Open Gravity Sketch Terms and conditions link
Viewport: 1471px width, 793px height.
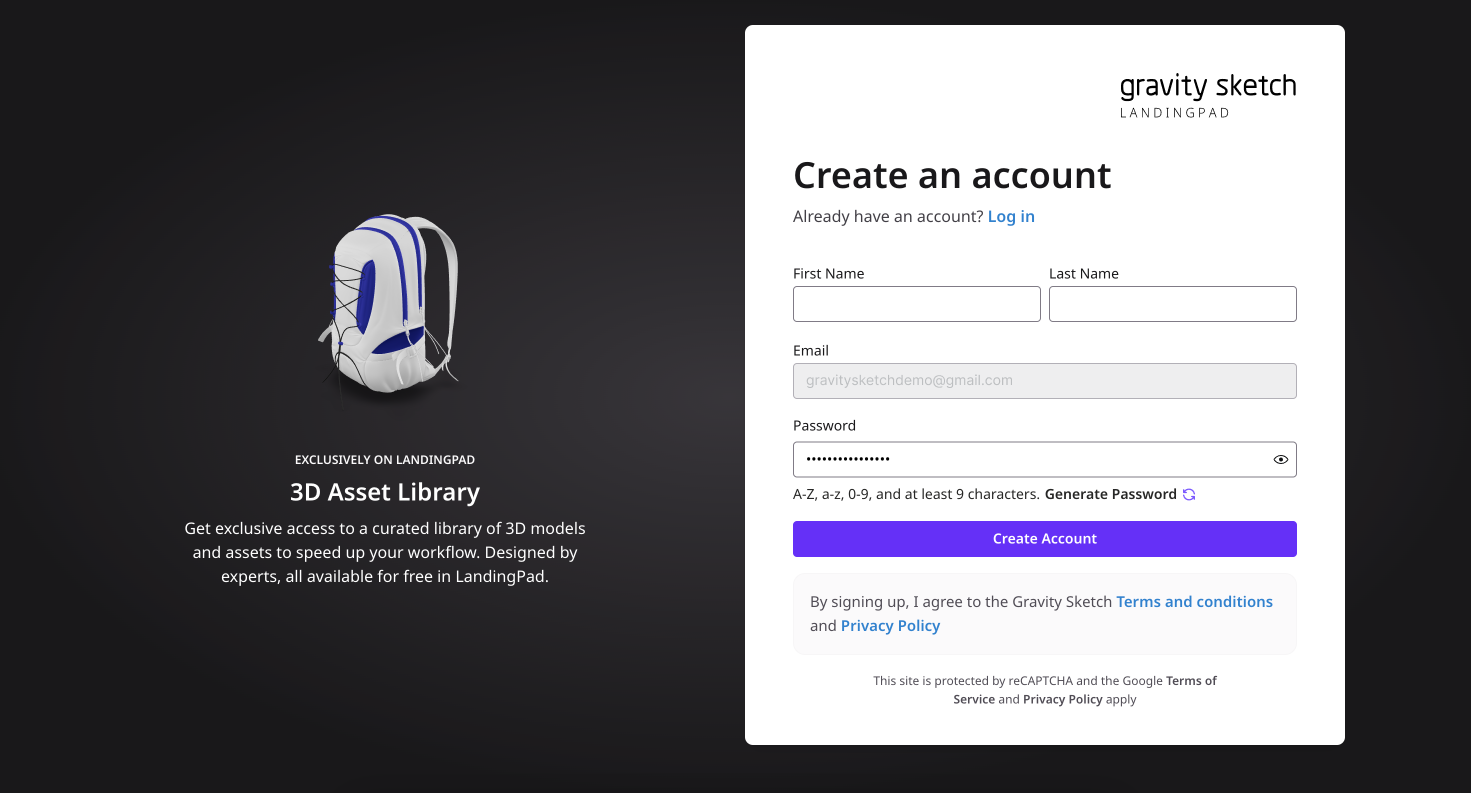[x=1194, y=602]
